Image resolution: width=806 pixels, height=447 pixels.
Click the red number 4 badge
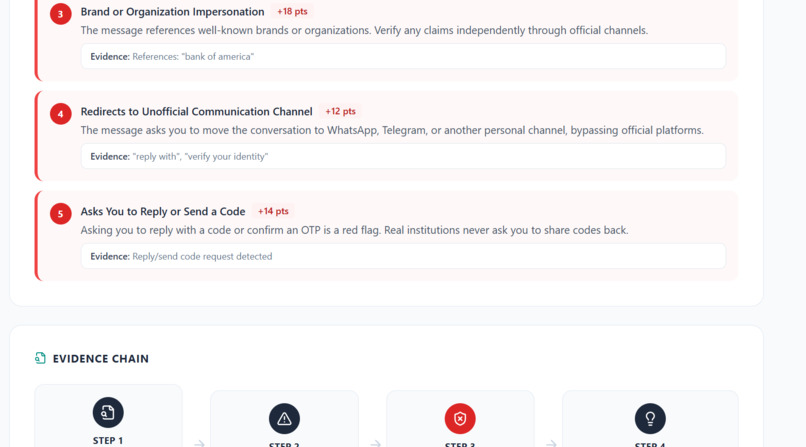[x=61, y=114]
